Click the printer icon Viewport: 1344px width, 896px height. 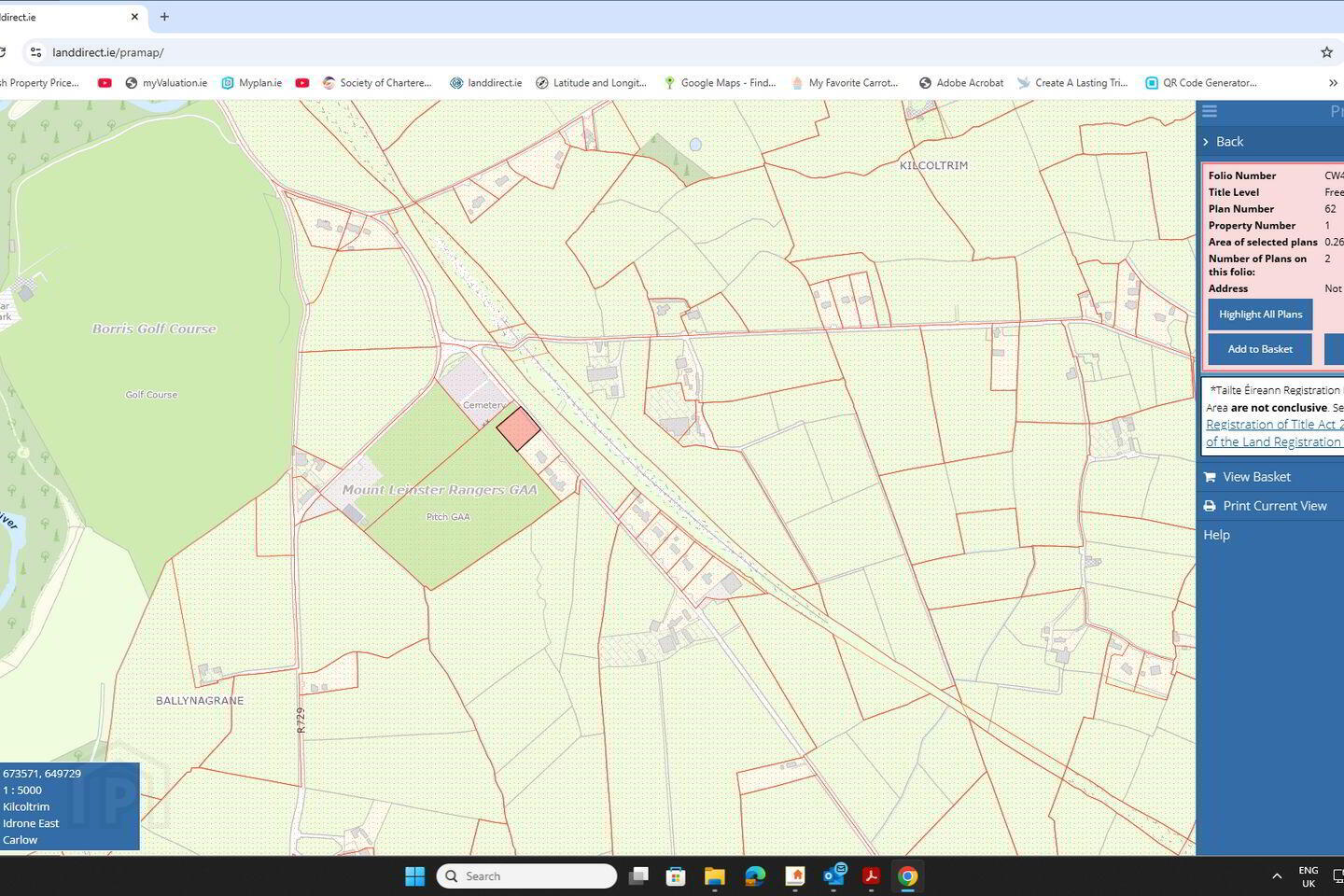click(x=1210, y=506)
